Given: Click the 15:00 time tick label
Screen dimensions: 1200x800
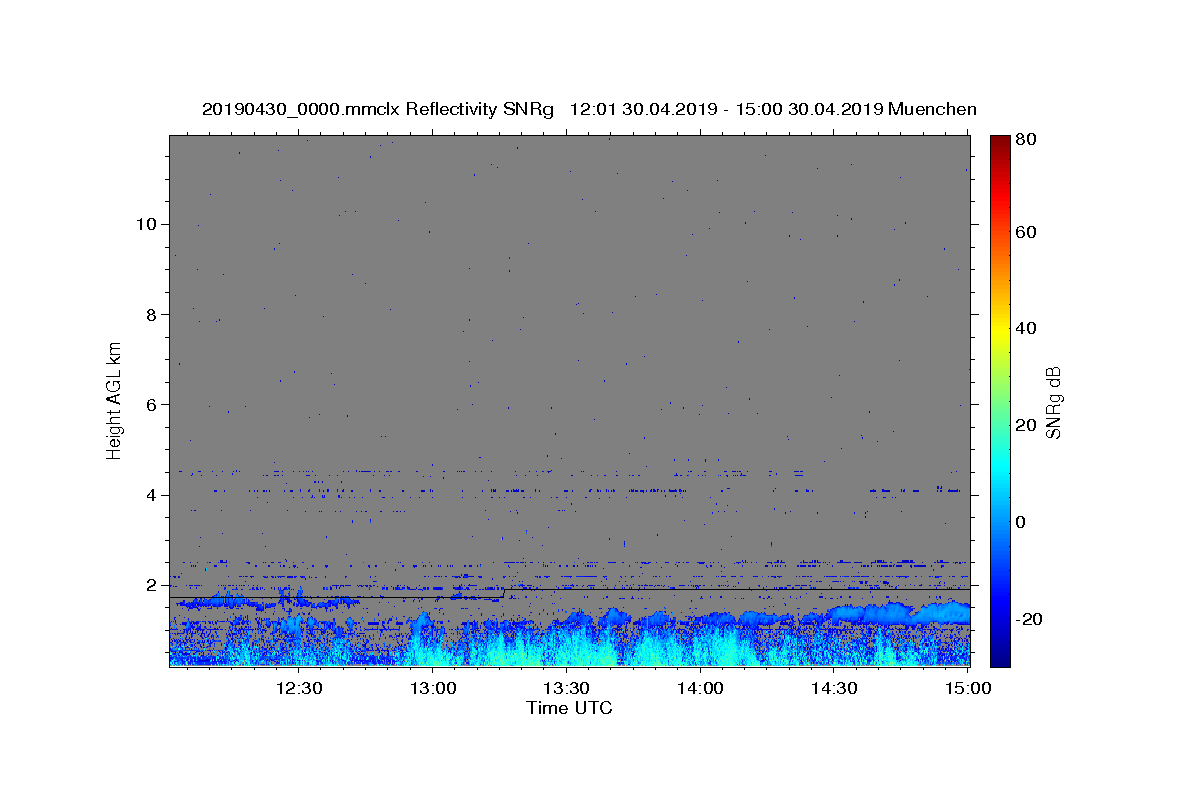Looking at the screenshot, I should point(967,688).
